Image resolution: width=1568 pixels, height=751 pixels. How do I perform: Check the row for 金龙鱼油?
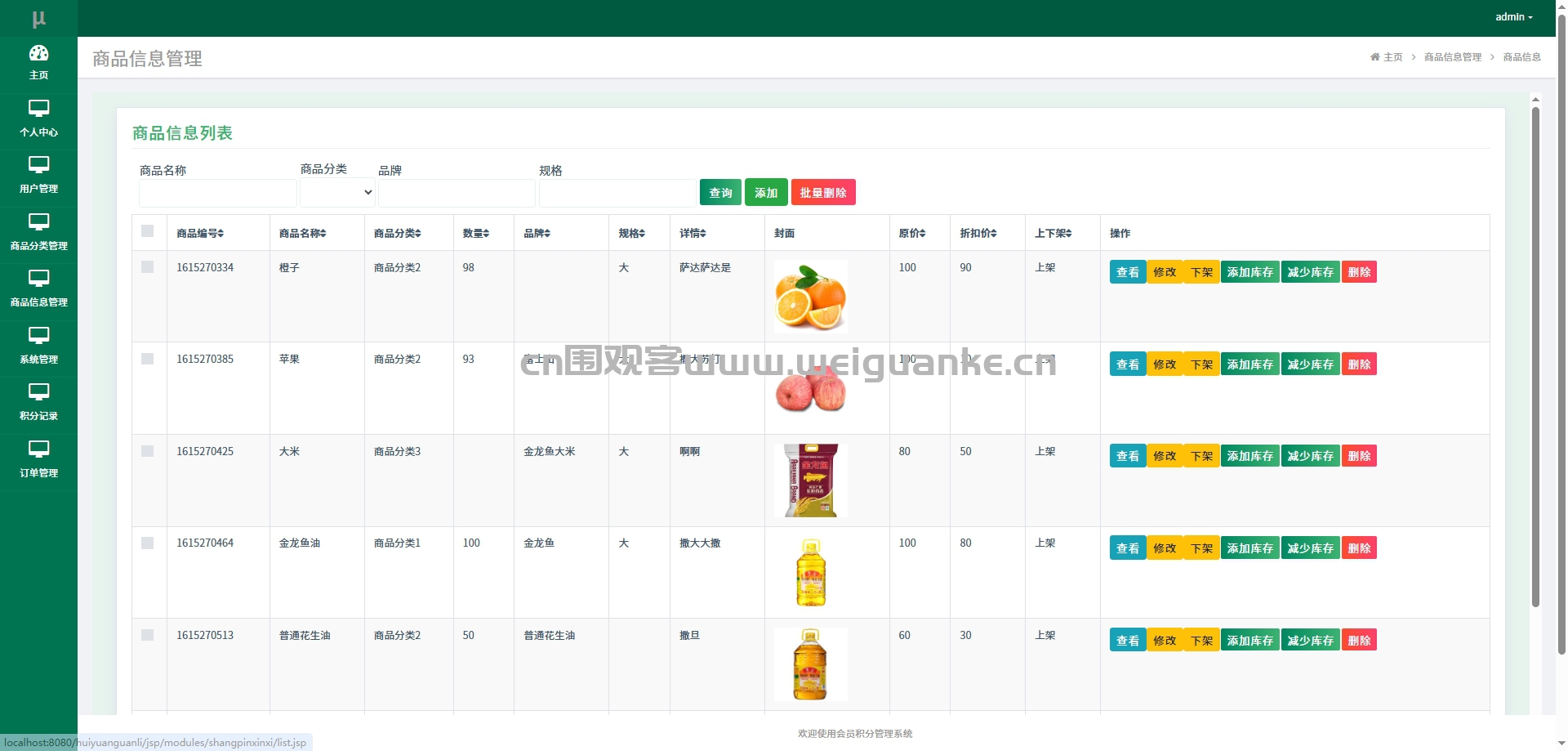click(x=148, y=543)
